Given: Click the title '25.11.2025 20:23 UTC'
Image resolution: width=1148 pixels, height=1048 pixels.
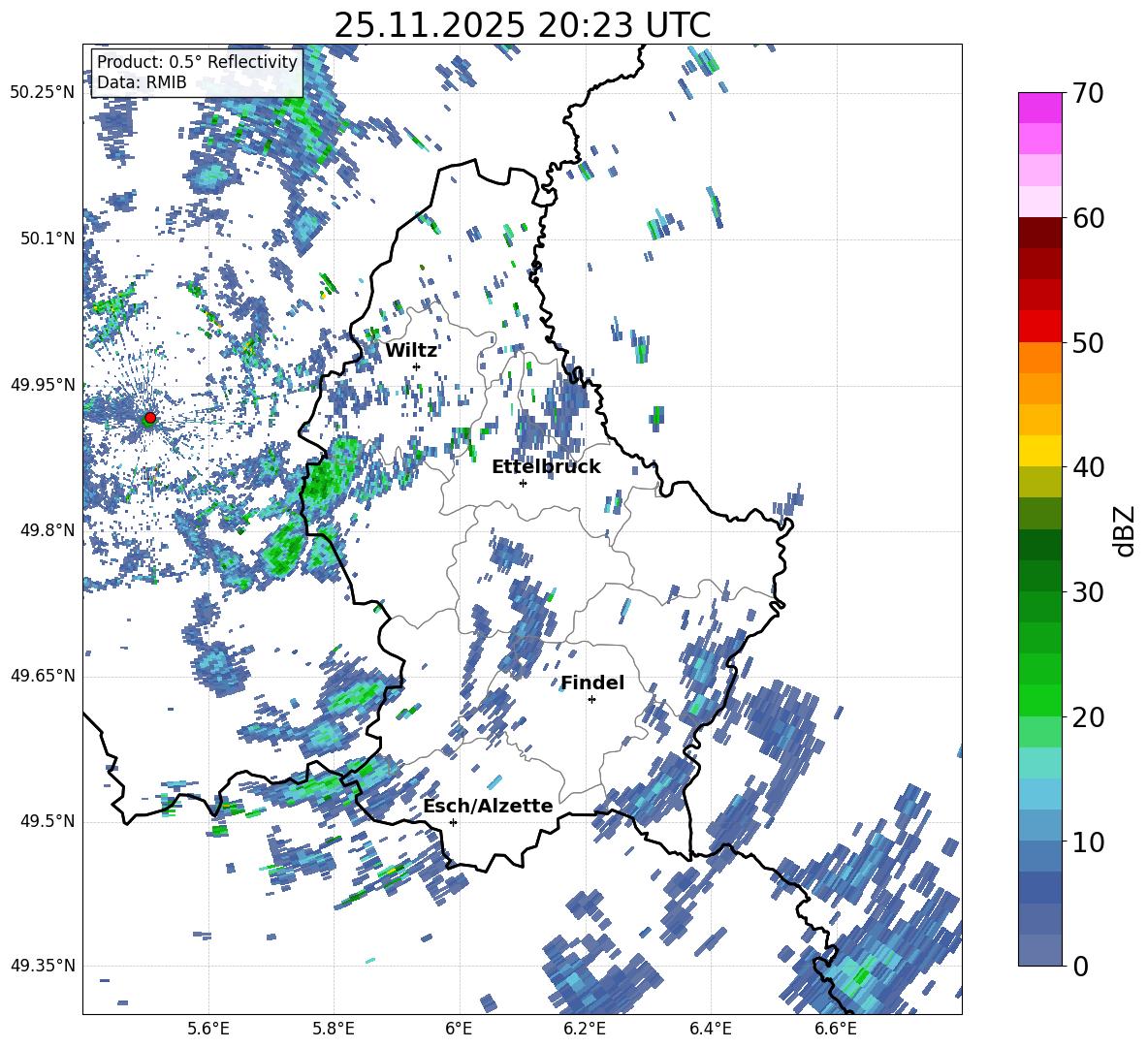Looking at the screenshot, I should click(523, 25).
